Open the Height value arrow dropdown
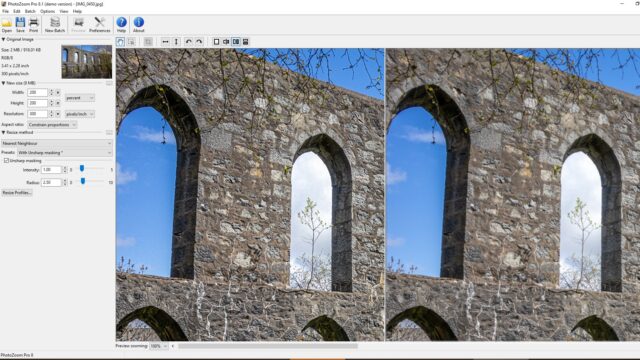 click(58, 103)
